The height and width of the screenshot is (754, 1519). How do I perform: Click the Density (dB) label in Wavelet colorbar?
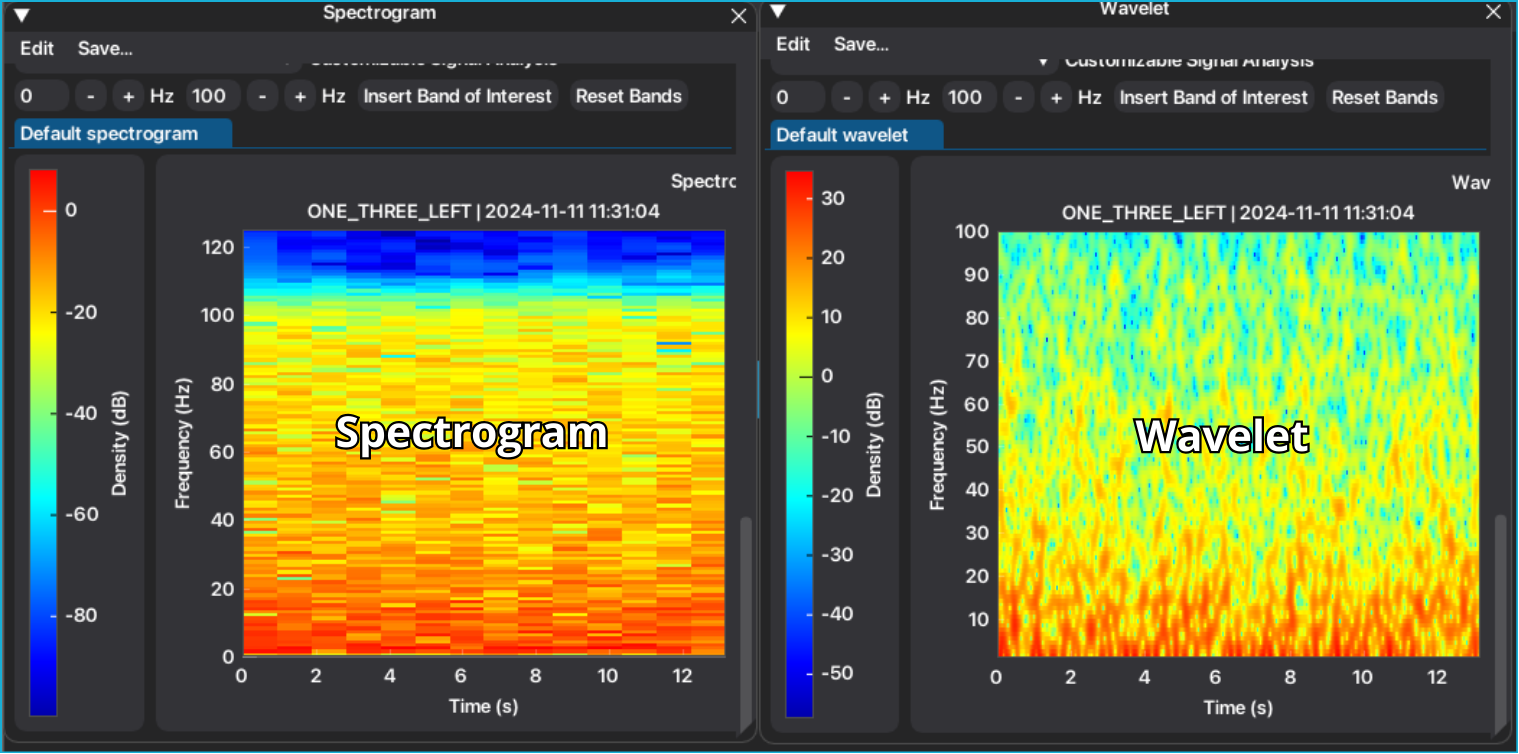[x=875, y=444]
